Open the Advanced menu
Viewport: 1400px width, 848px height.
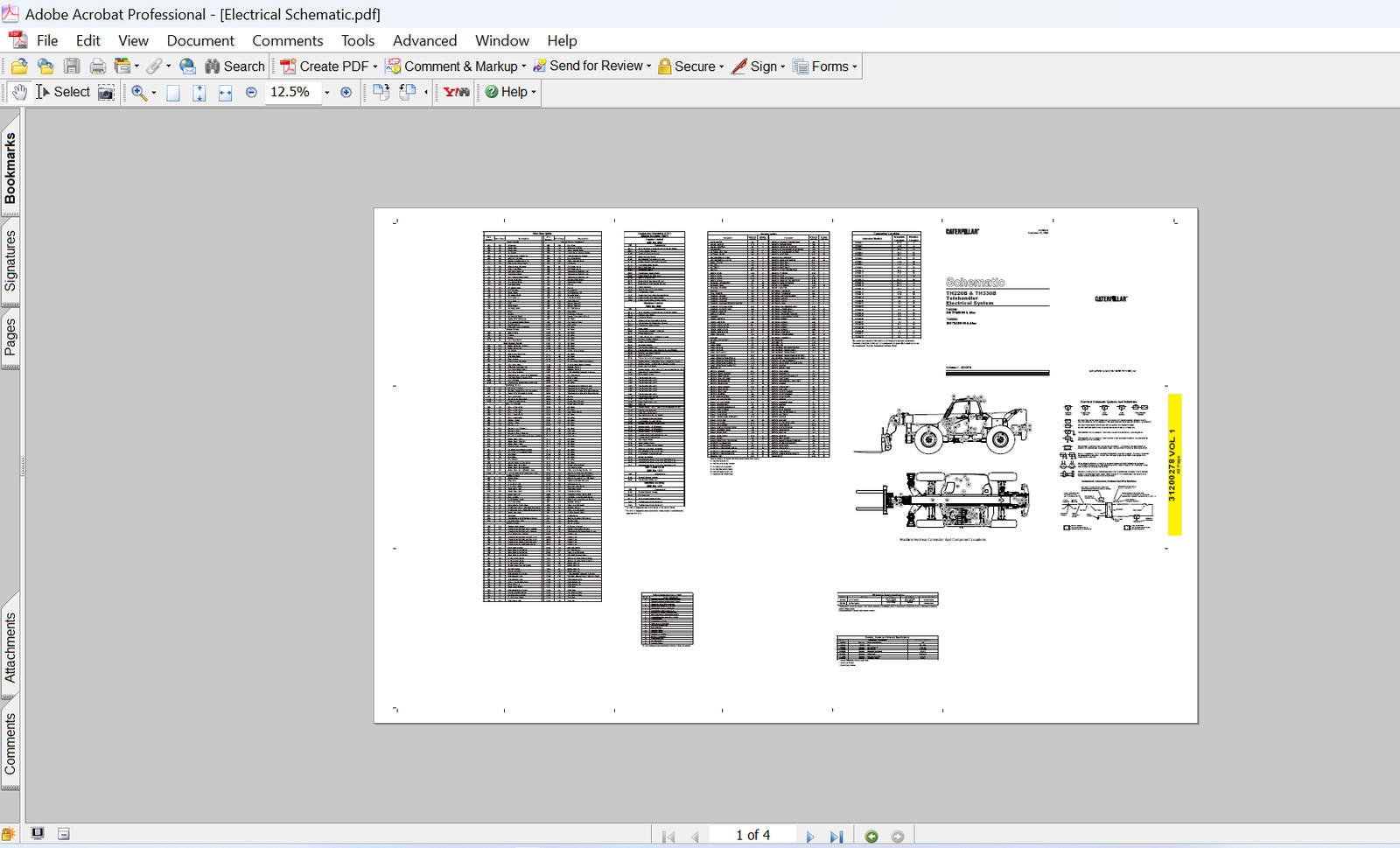424,40
